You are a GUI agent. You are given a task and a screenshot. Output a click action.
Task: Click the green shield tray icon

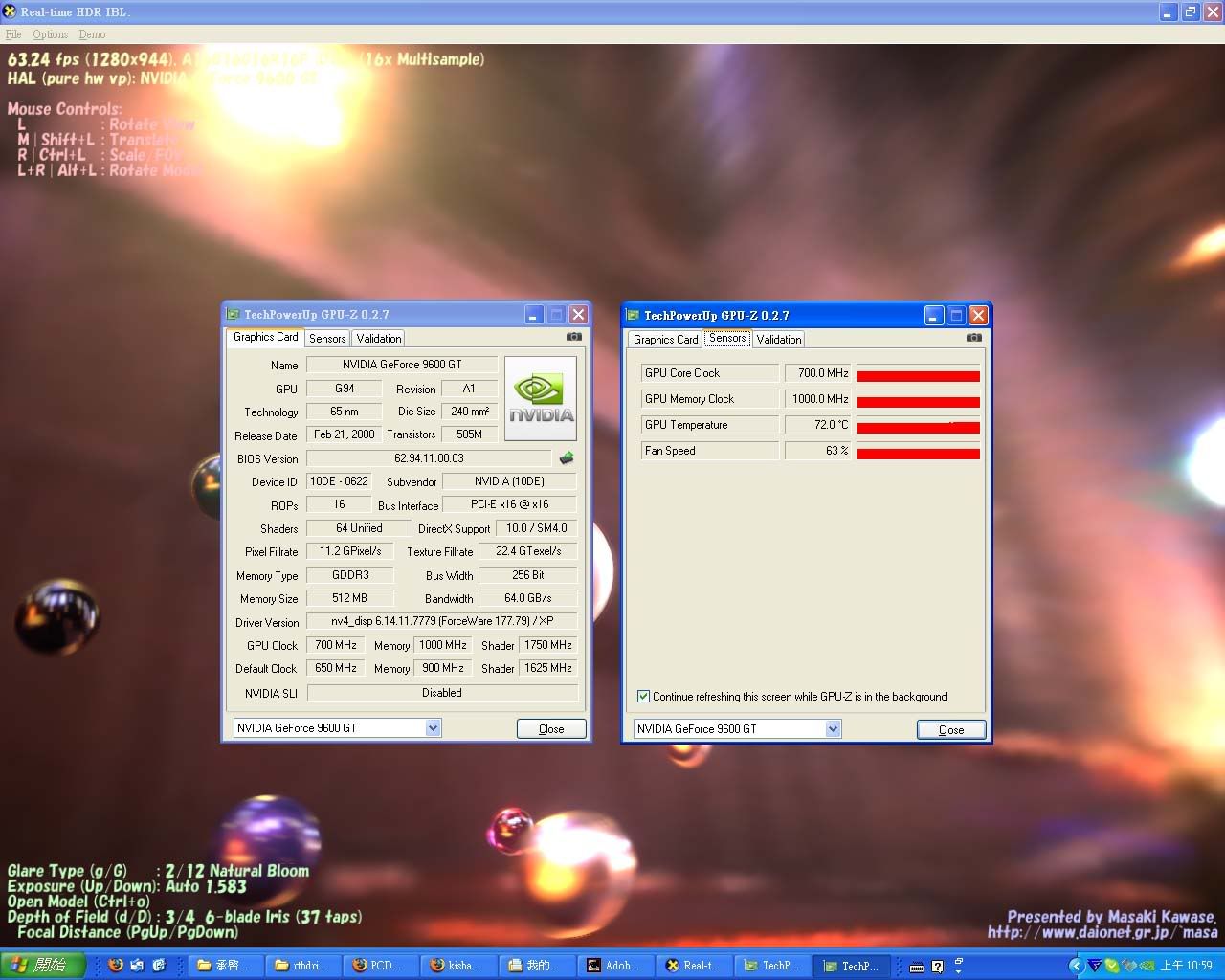[x=1112, y=966]
